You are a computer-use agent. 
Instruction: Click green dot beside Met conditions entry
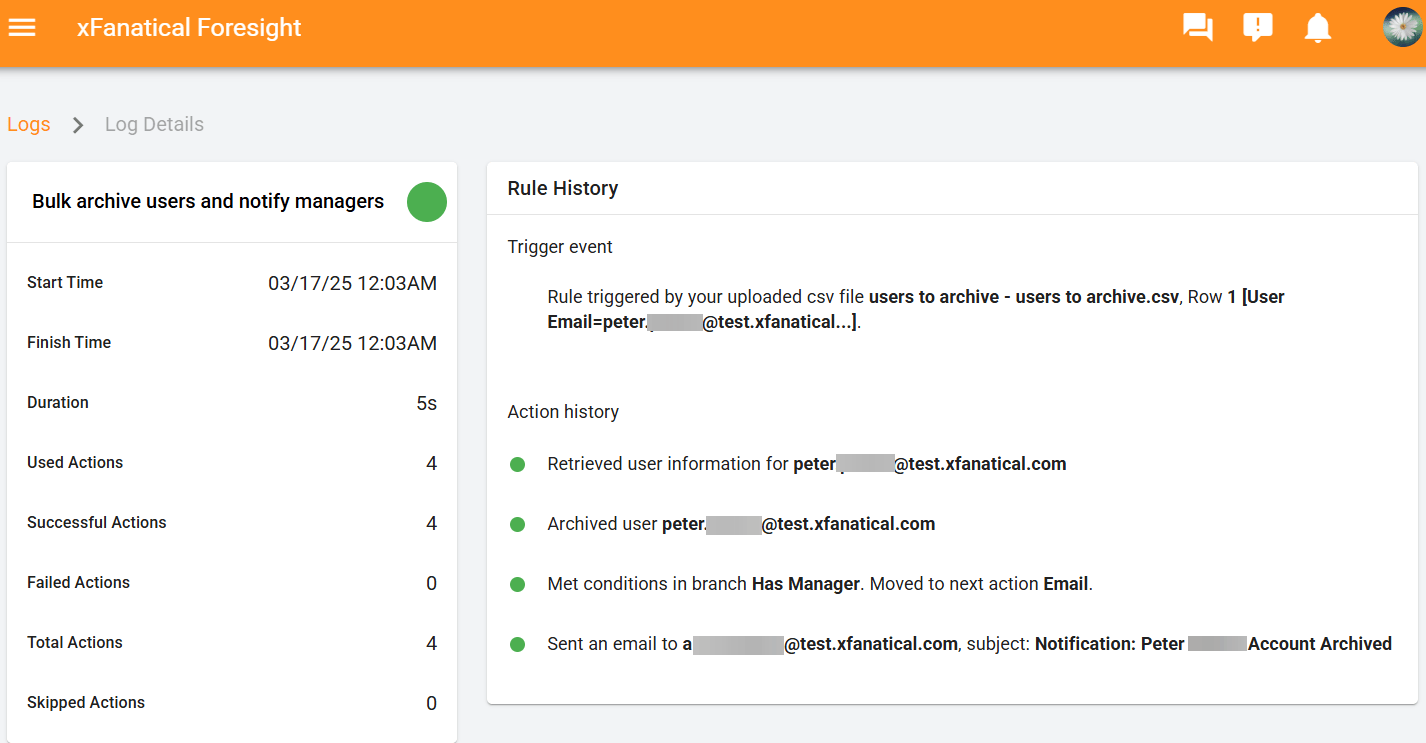coord(517,584)
